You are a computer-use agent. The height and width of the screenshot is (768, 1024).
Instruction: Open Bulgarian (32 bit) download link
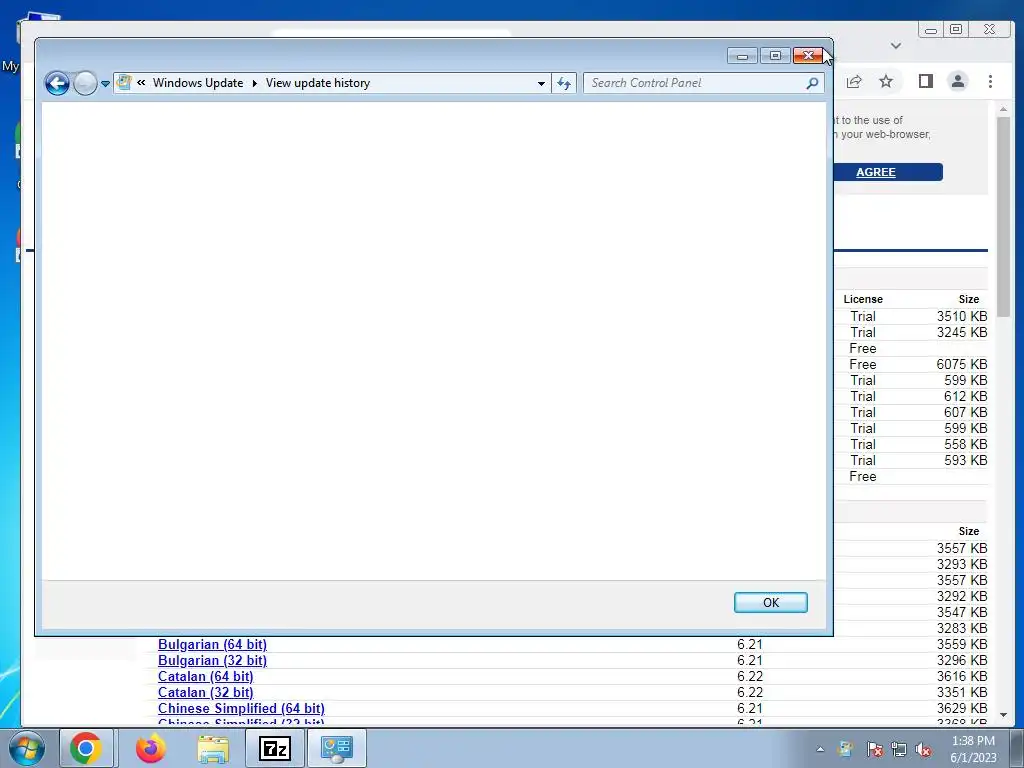click(212, 660)
